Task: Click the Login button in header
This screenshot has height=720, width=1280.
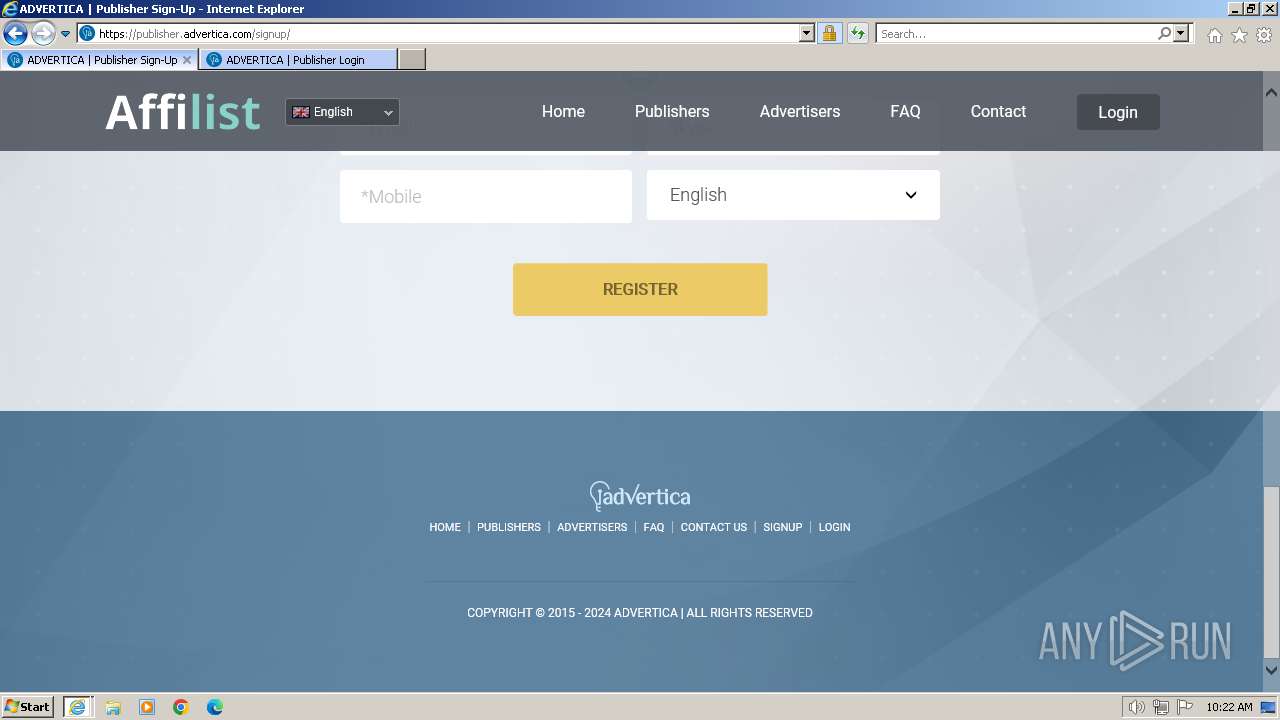Action: click(x=1118, y=112)
